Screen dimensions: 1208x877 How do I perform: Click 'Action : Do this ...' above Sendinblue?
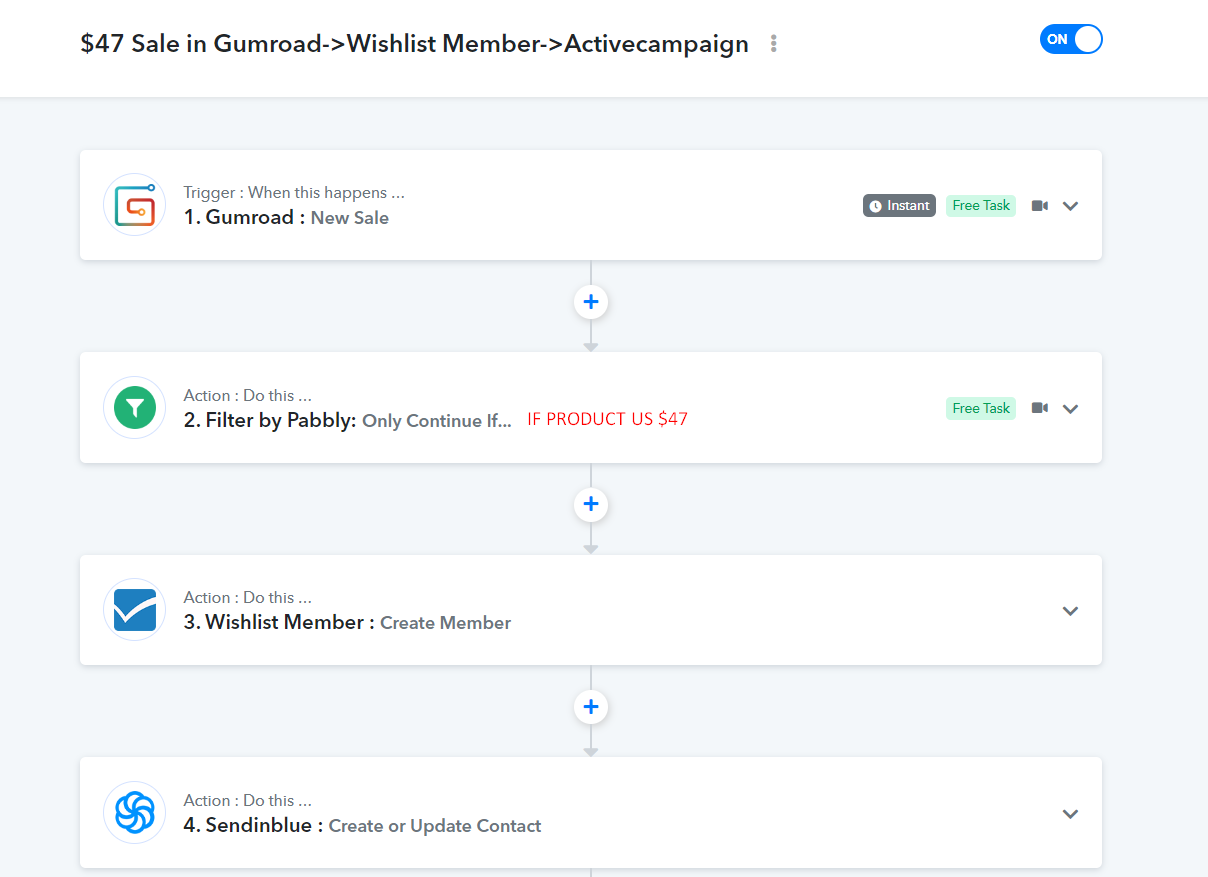click(247, 800)
